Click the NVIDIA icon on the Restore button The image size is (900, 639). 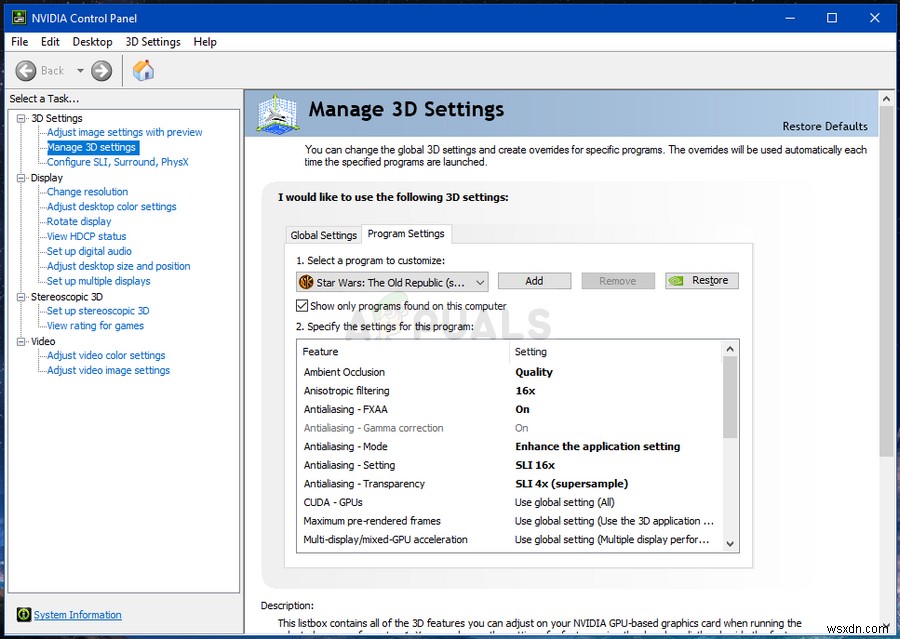[676, 280]
